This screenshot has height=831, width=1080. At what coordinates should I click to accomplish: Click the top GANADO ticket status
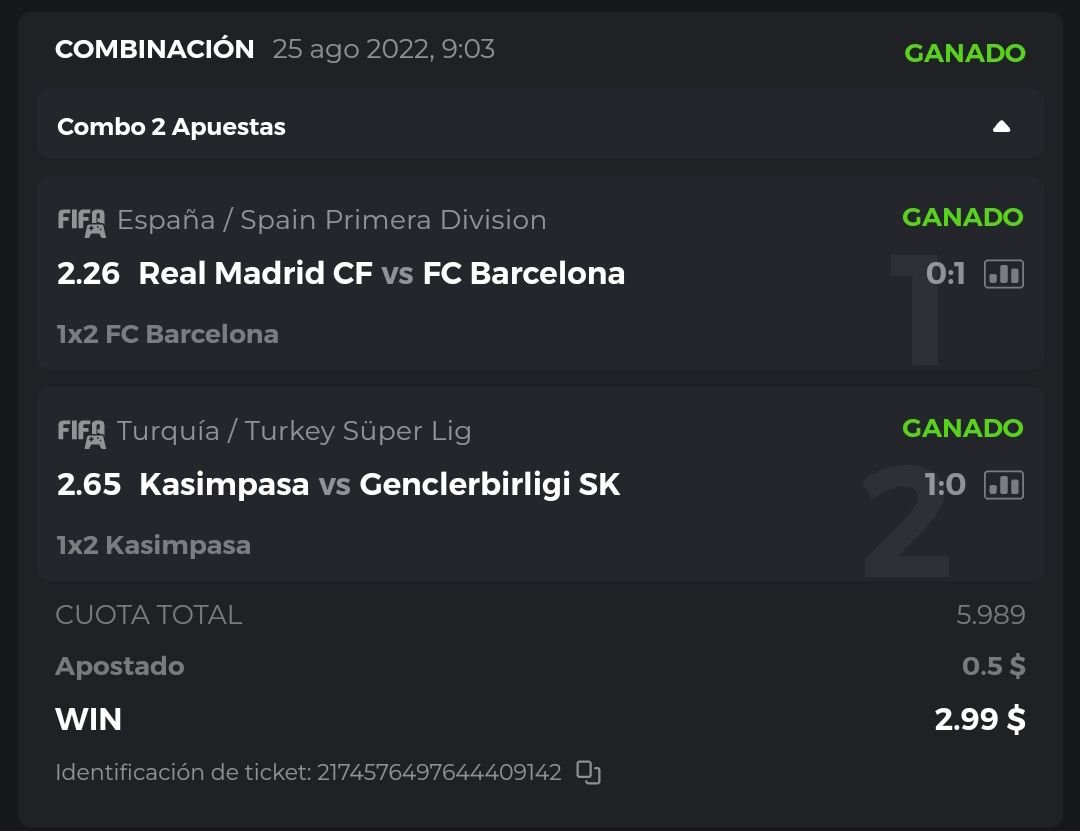click(964, 53)
